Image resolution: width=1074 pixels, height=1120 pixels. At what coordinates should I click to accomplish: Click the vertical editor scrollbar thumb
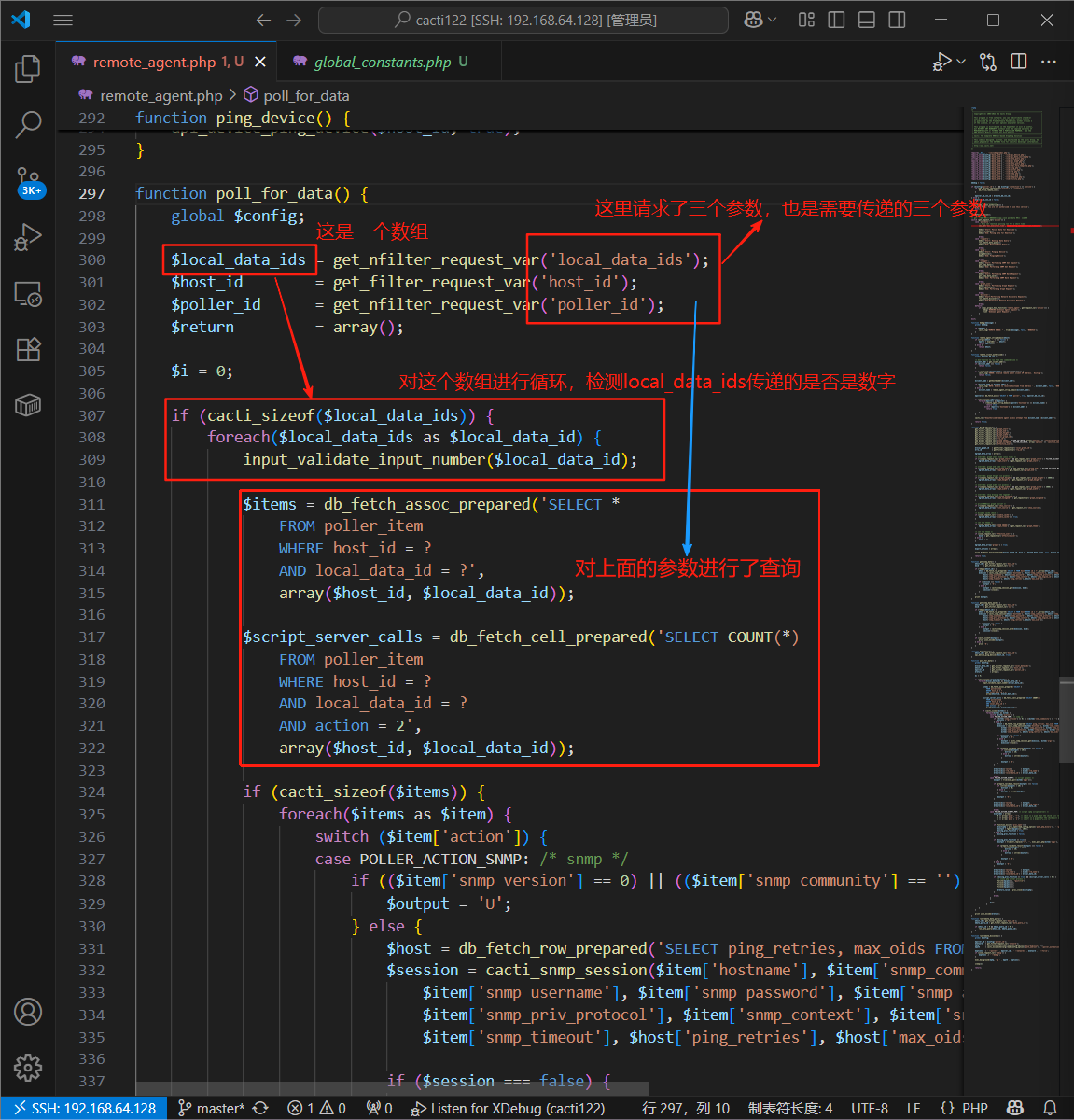click(1067, 721)
